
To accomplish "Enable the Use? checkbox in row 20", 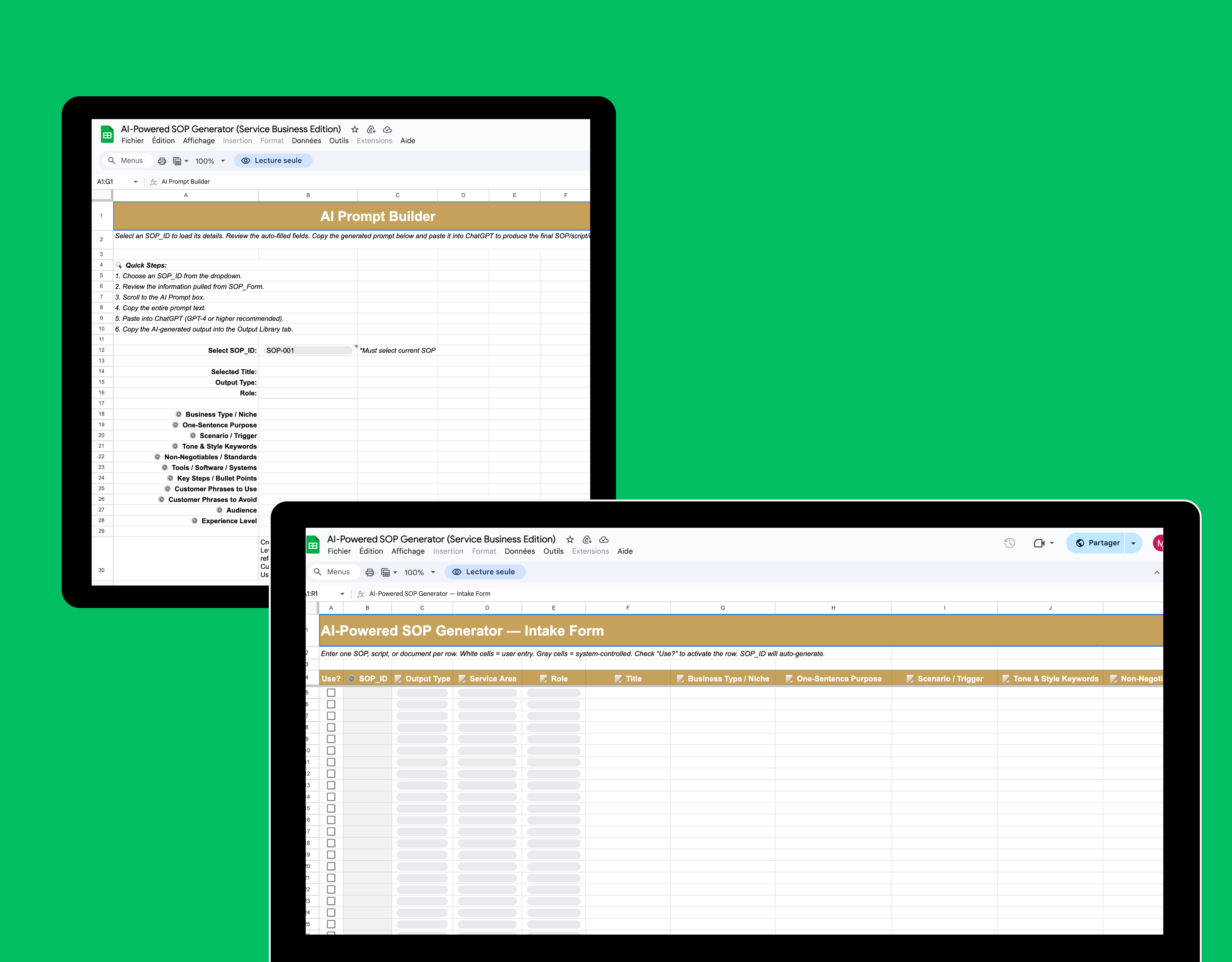I will (331, 866).
